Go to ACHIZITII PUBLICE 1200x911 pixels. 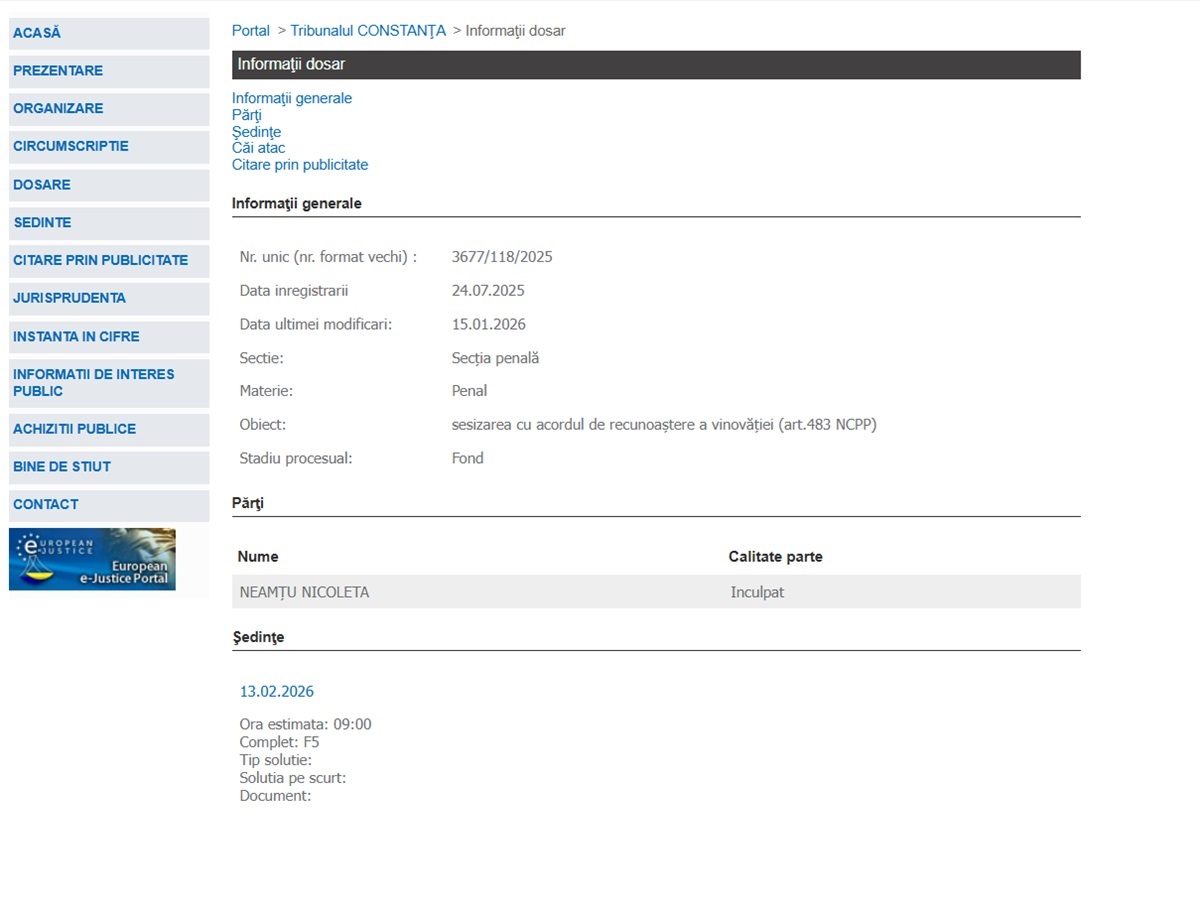pyautogui.click(x=109, y=429)
